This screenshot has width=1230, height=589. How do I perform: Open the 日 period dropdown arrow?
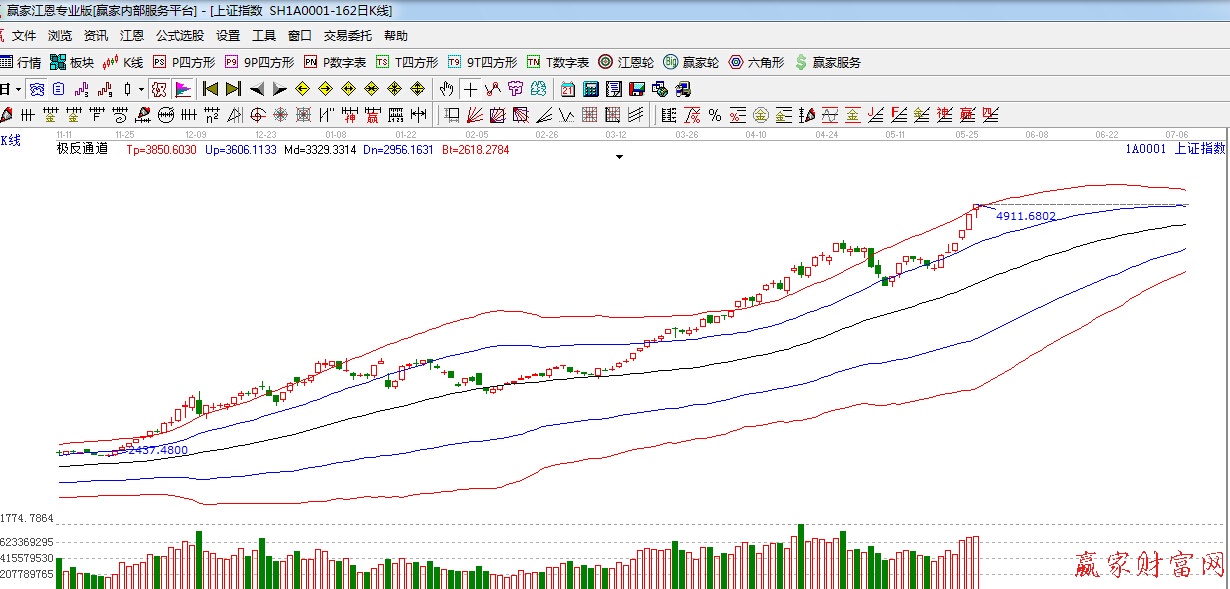[x=18, y=89]
